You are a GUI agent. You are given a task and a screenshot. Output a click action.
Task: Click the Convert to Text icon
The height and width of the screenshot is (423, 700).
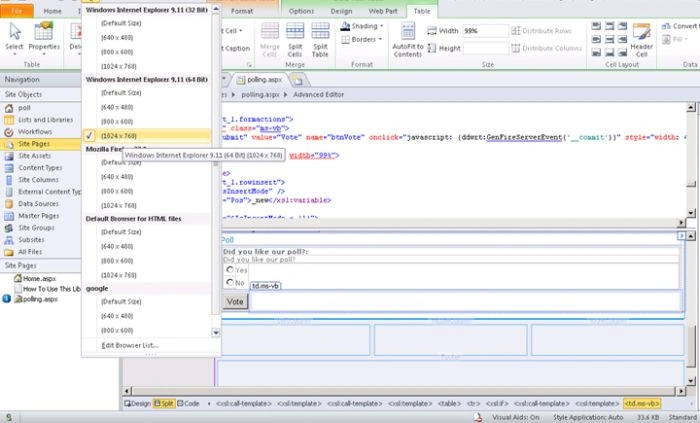(667, 26)
